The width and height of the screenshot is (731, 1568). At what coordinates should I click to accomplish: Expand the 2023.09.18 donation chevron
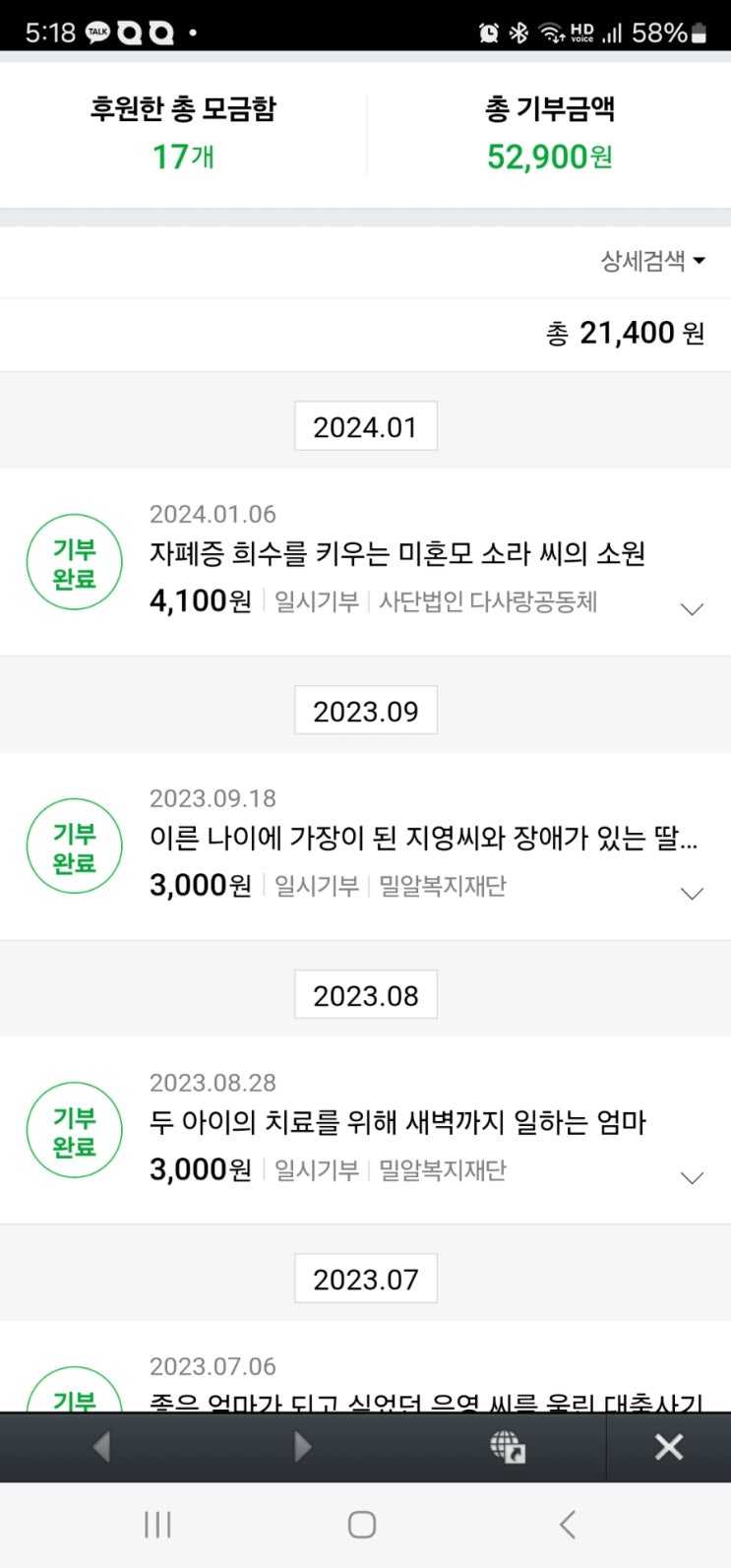693,894
